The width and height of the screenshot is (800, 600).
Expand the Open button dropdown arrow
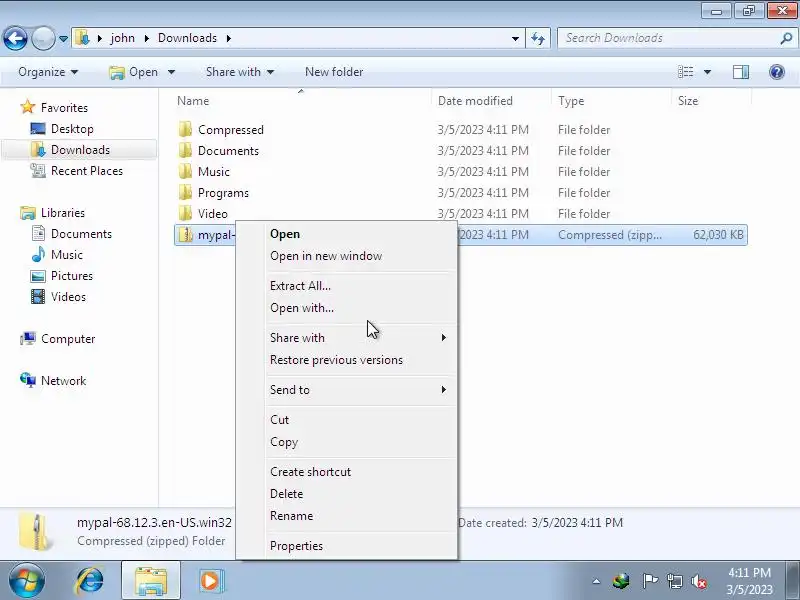click(x=171, y=72)
